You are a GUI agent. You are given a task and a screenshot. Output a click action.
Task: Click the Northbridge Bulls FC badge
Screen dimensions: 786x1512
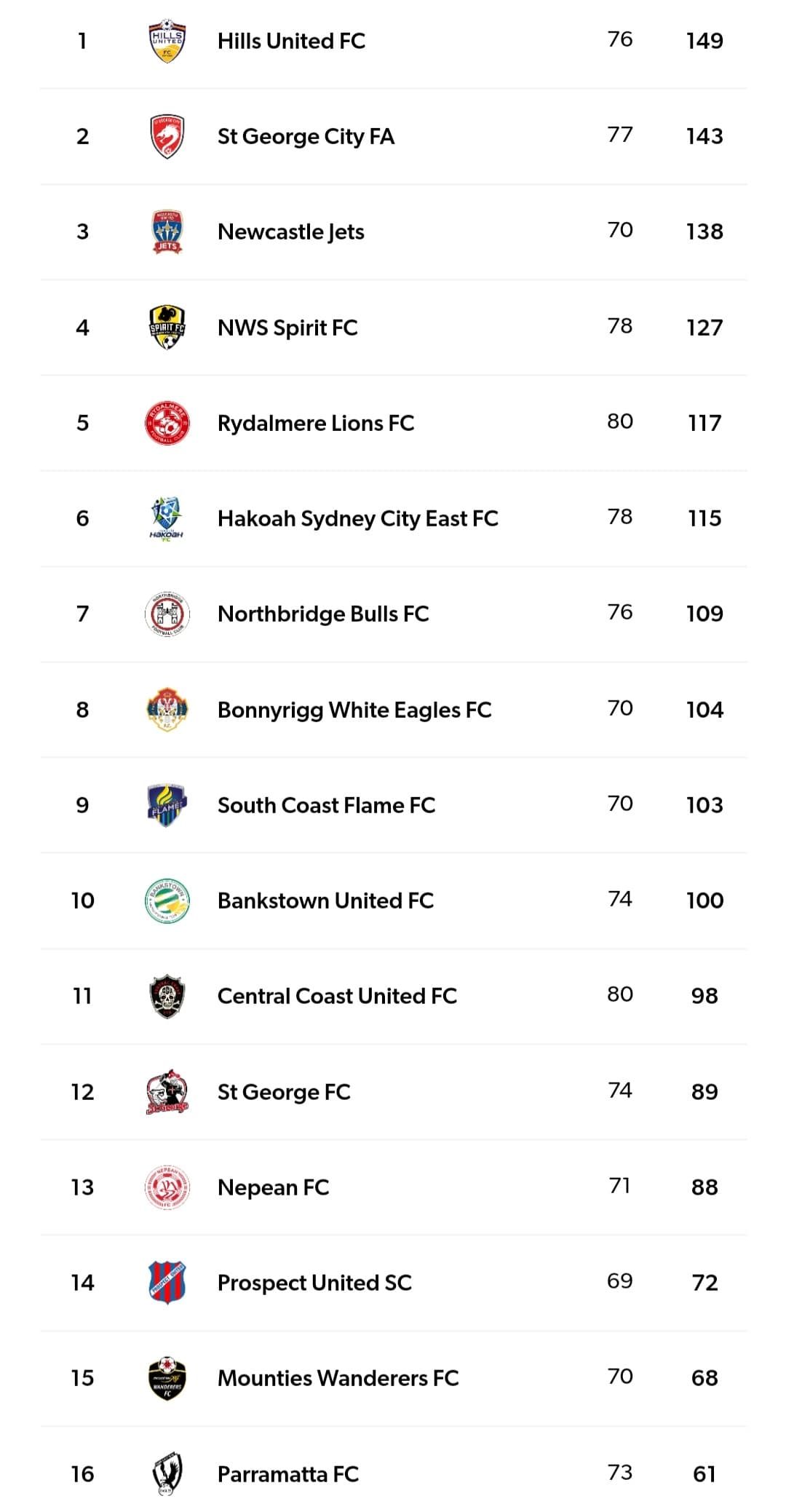tap(167, 614)
